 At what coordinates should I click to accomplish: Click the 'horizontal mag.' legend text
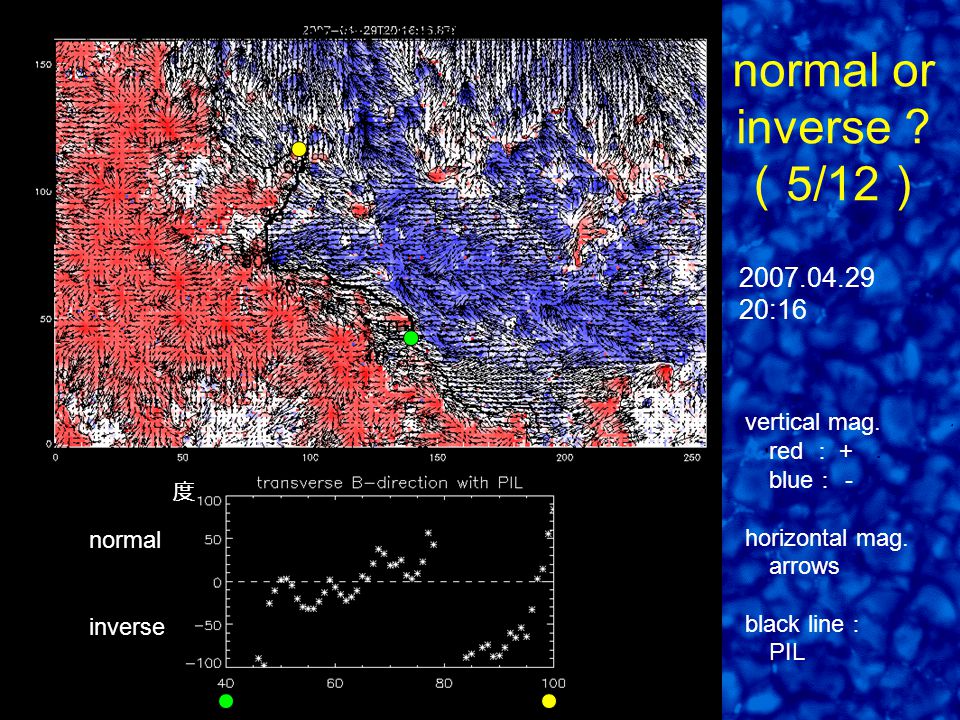[826, 538]
